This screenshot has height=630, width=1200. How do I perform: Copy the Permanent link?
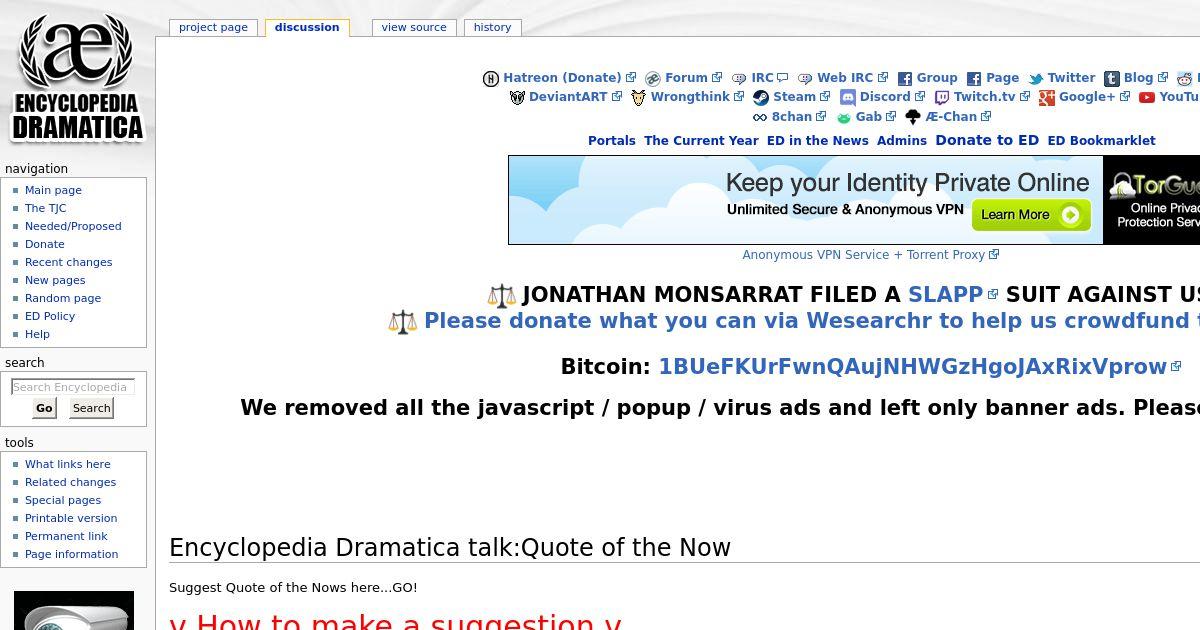(66, 536)
